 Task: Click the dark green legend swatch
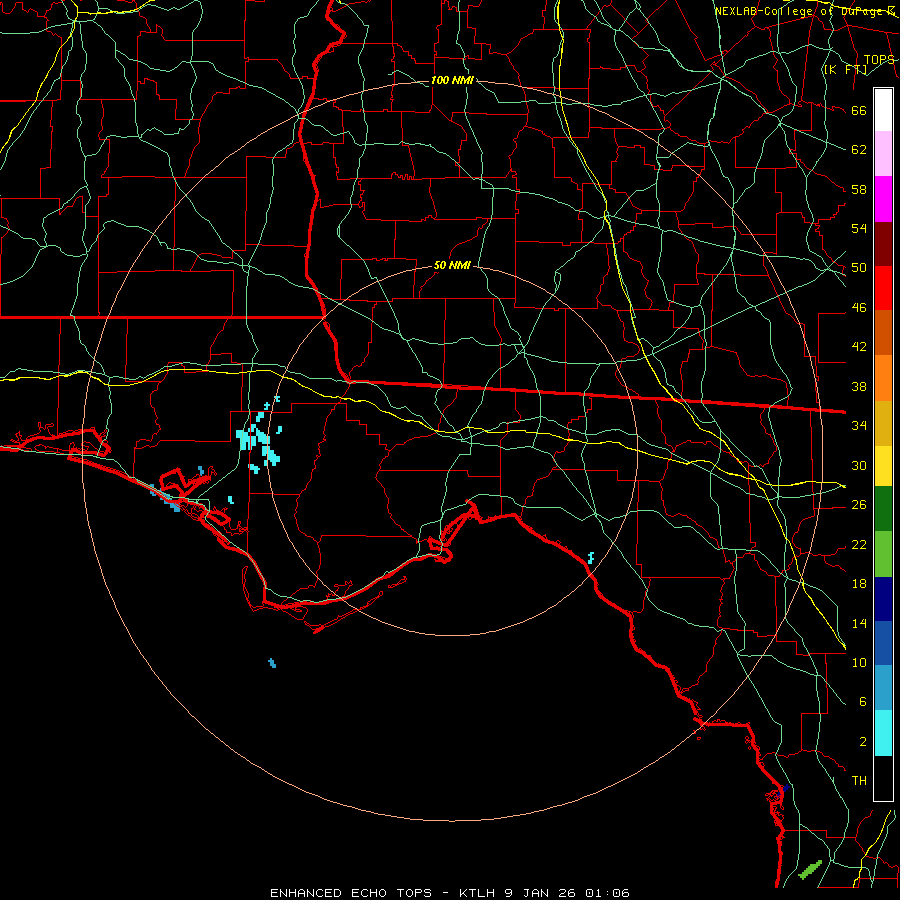(883, 509)
